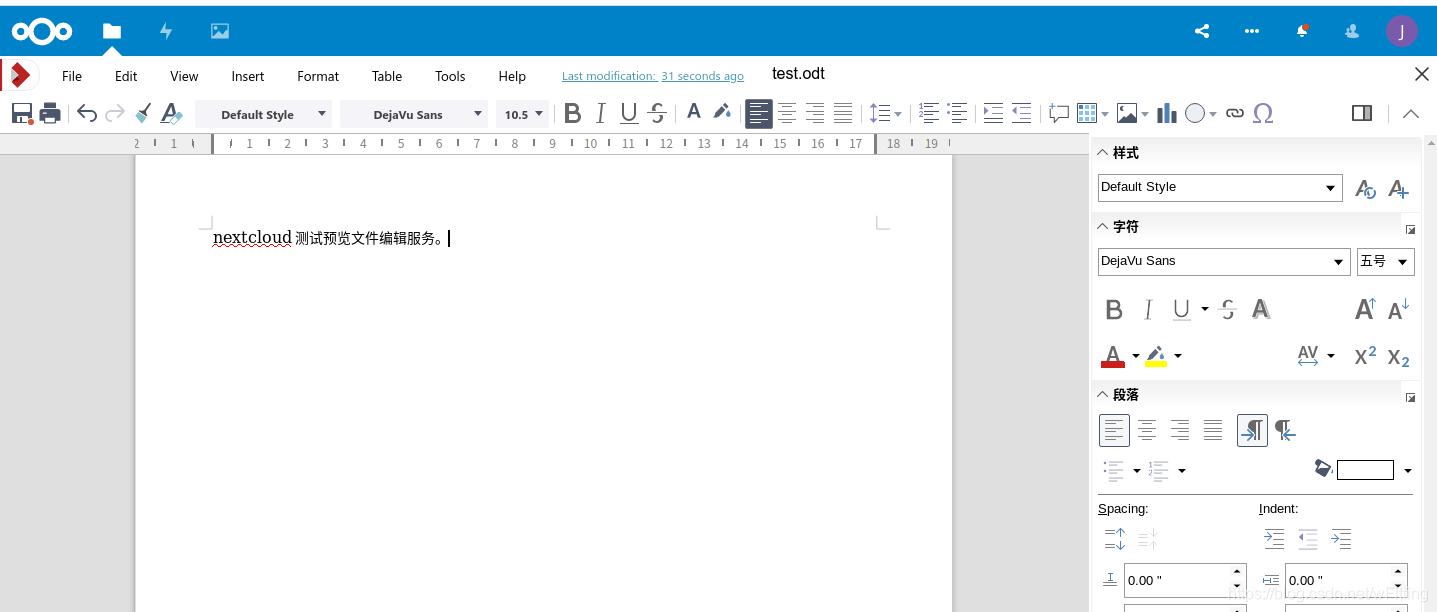Decrease font size in sidebar
The height and width of the screenshot is (612, 1437).
(x=1399, y=309)
